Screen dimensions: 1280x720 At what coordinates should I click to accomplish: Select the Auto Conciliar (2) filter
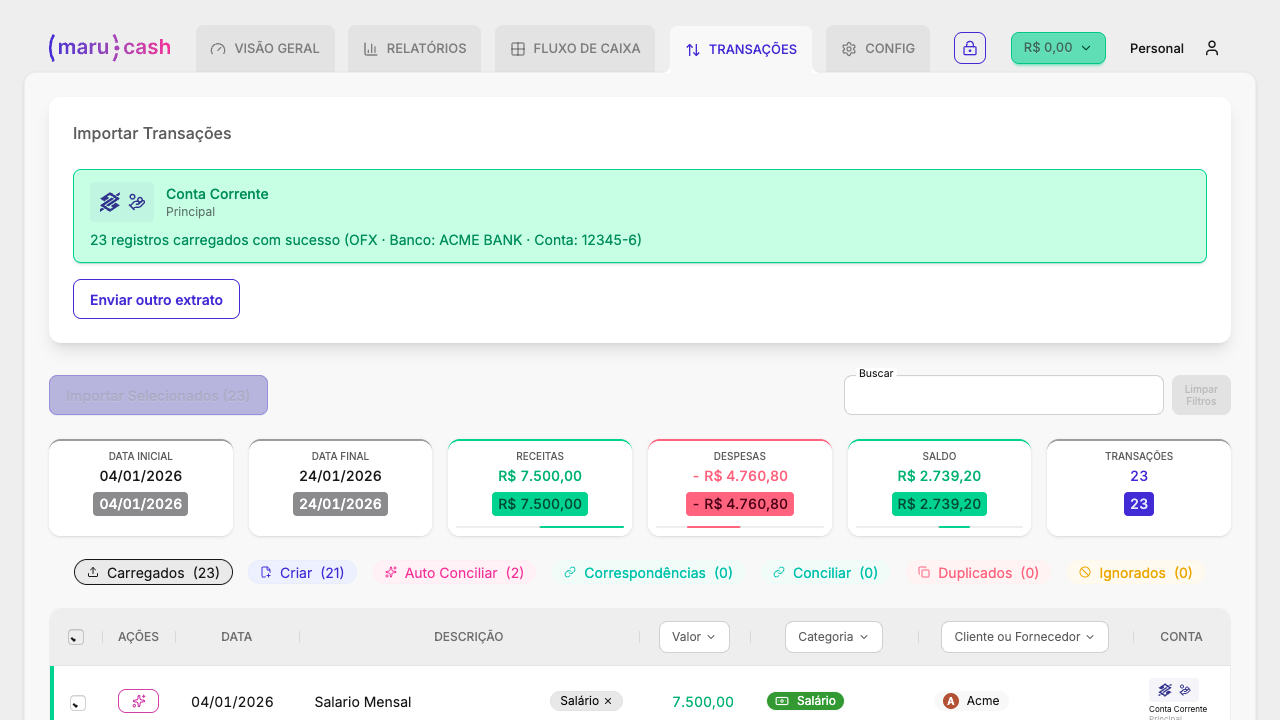pyautogui.click(x=453, y=572)
